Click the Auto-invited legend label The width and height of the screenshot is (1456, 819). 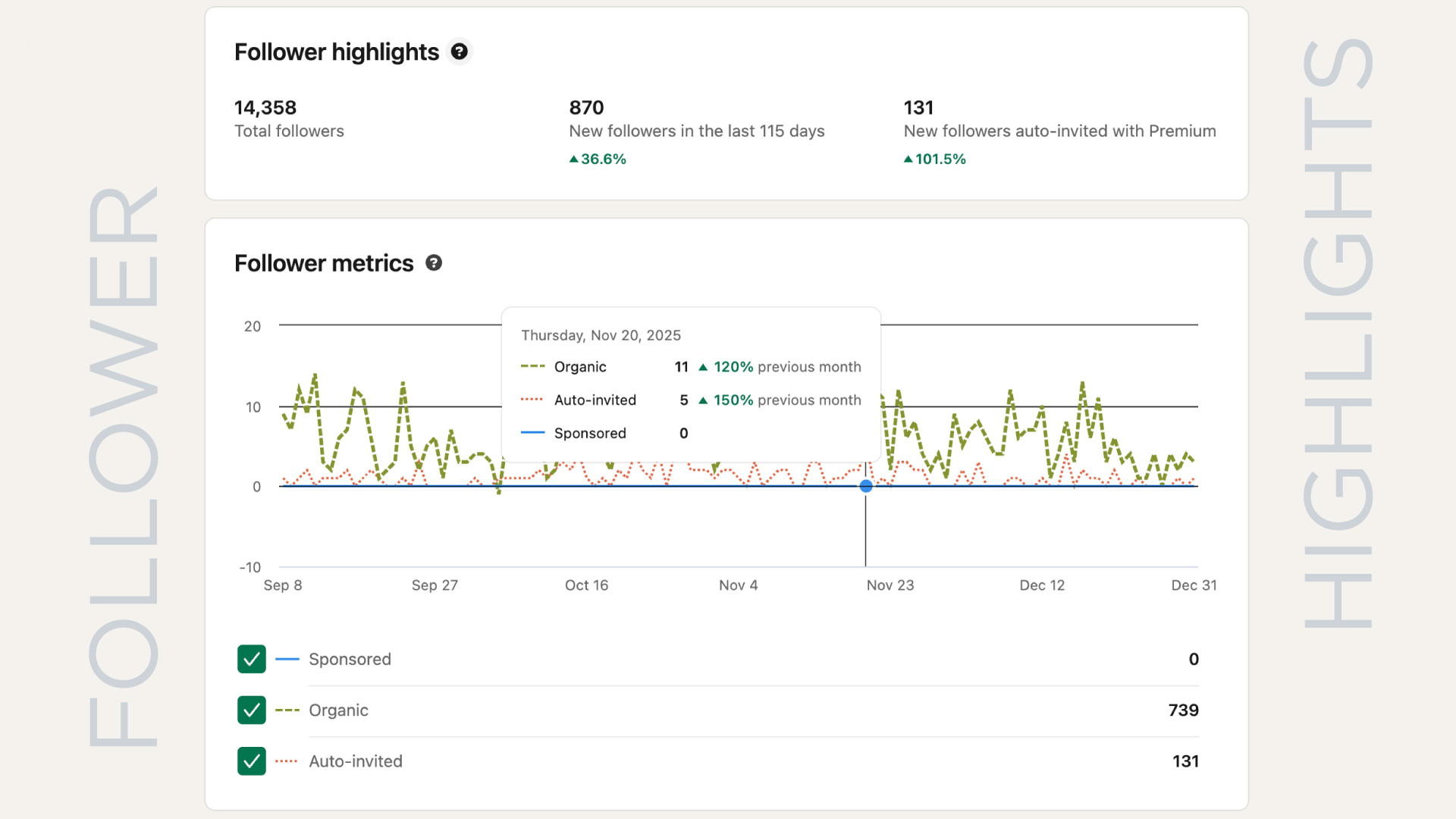355,761
